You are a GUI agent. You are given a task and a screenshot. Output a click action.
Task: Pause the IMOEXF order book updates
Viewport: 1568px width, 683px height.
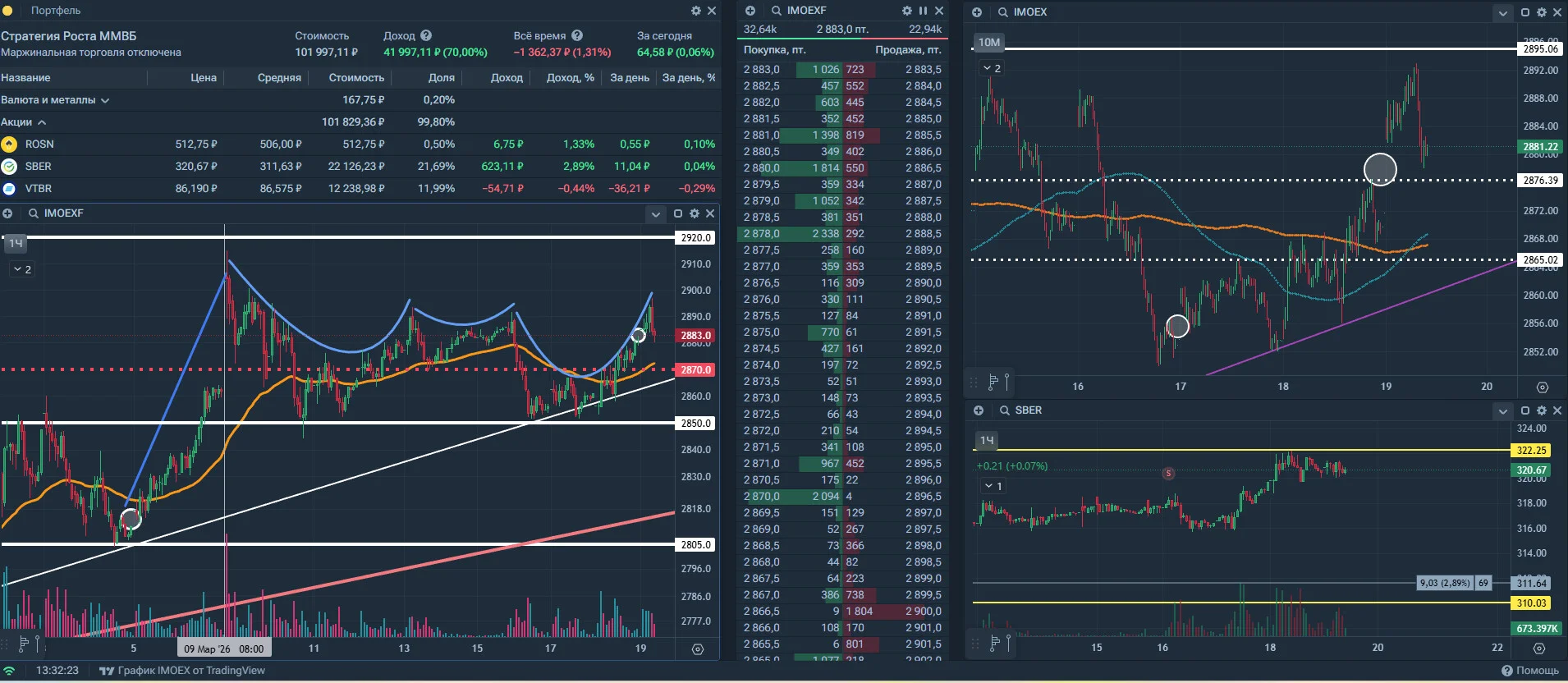point(923,11)
